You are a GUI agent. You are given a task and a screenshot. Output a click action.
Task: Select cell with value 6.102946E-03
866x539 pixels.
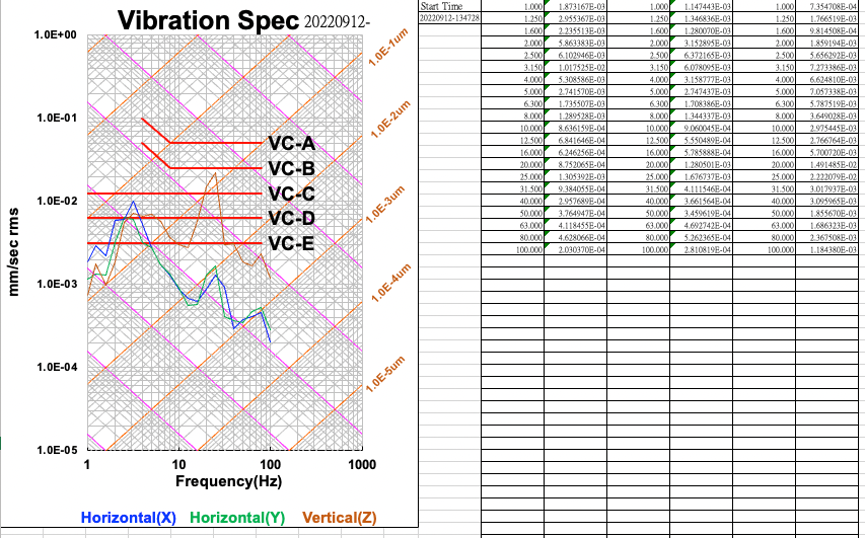click(575, 55)
